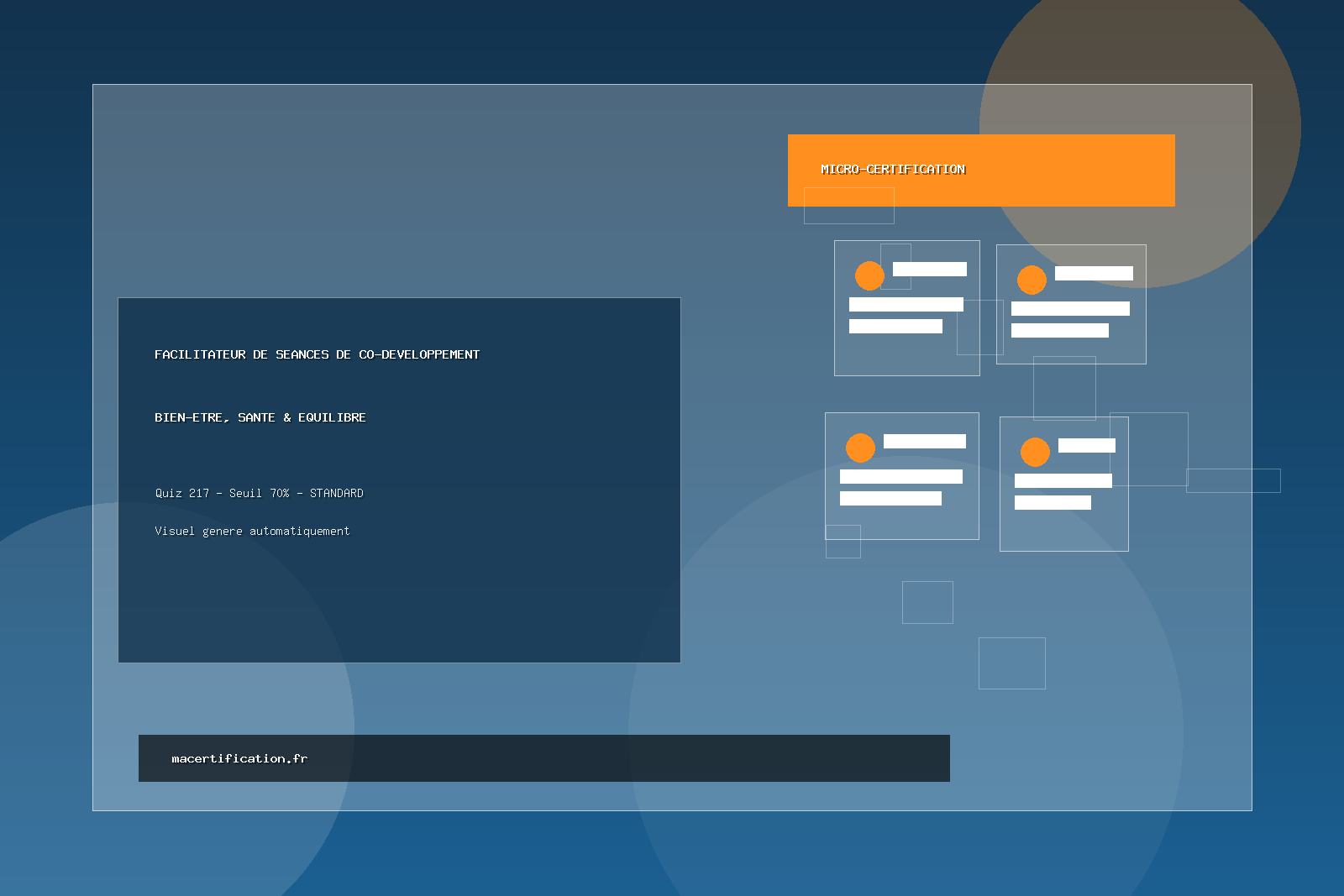Screen dimensions: 1344x896
Task: Open the macertification.fr link
Action: 239,758
